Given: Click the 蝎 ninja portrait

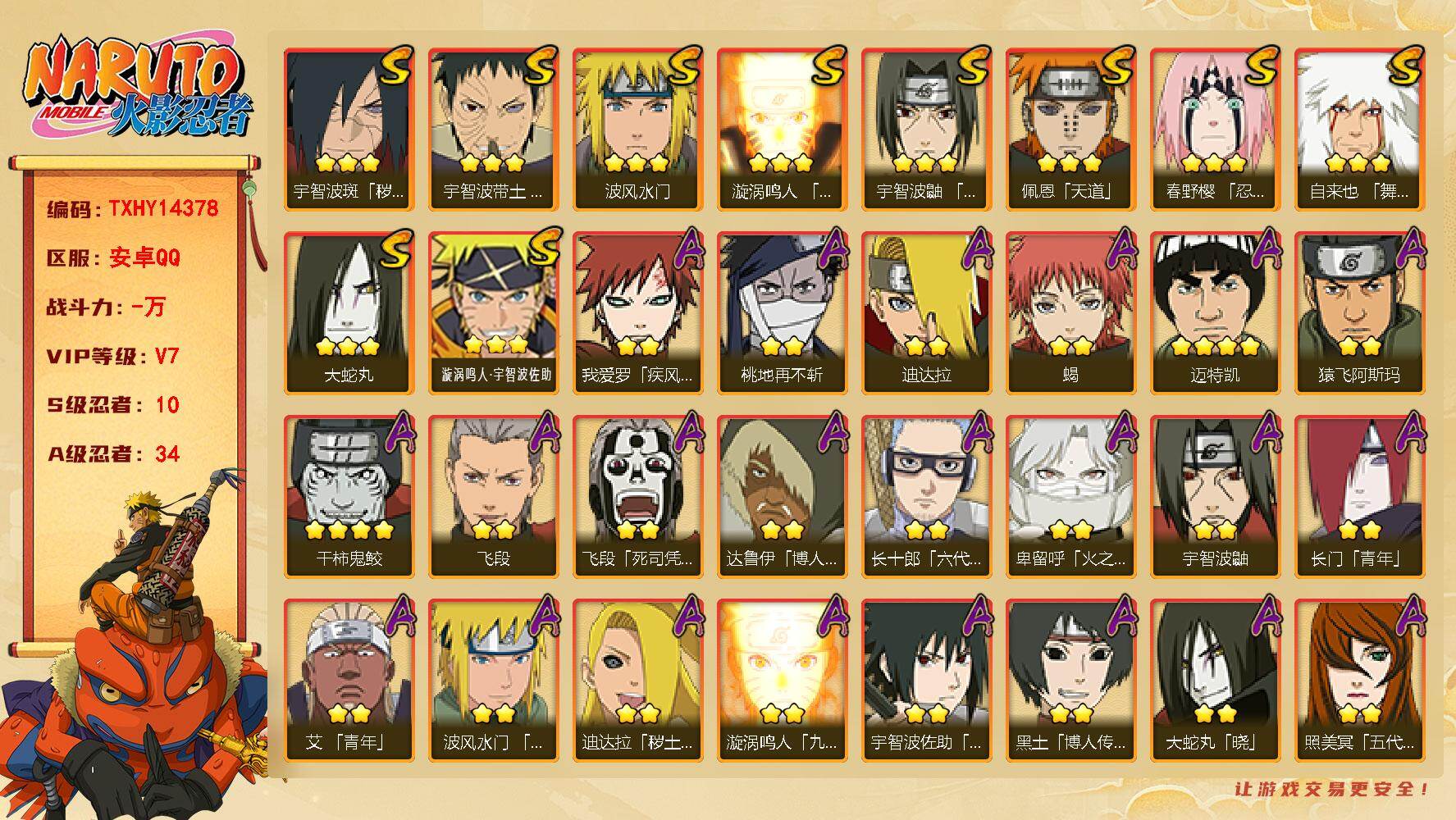Looking at the screenshot, I should 1070,312.
